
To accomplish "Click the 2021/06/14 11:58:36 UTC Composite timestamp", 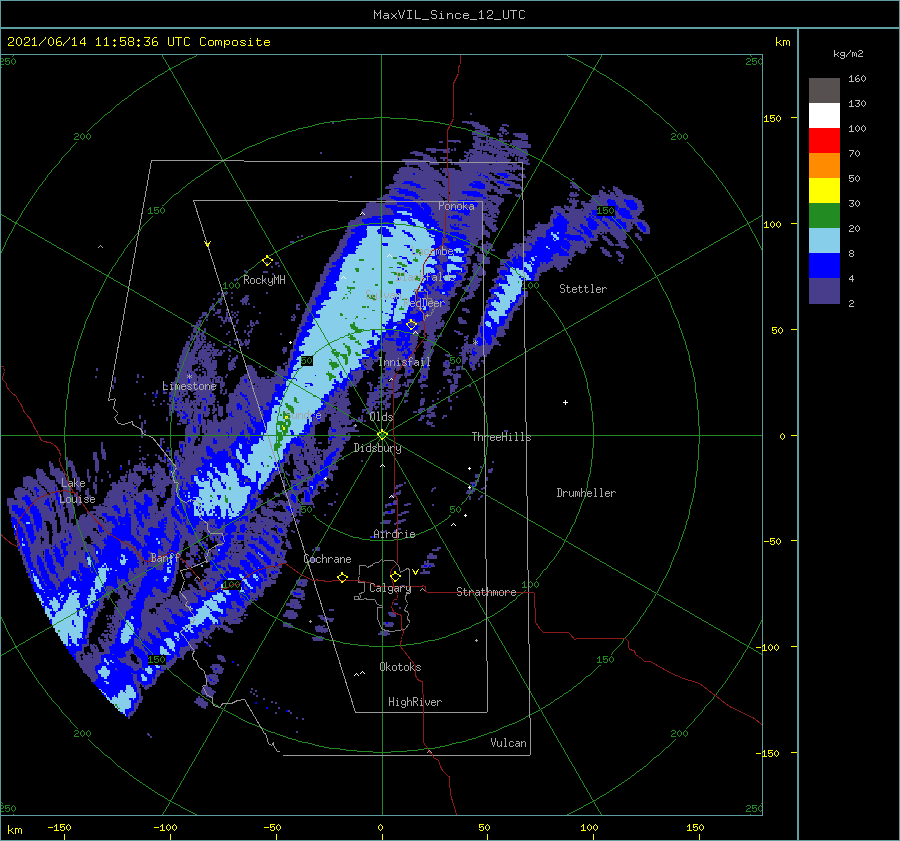I will pos(138,42).
